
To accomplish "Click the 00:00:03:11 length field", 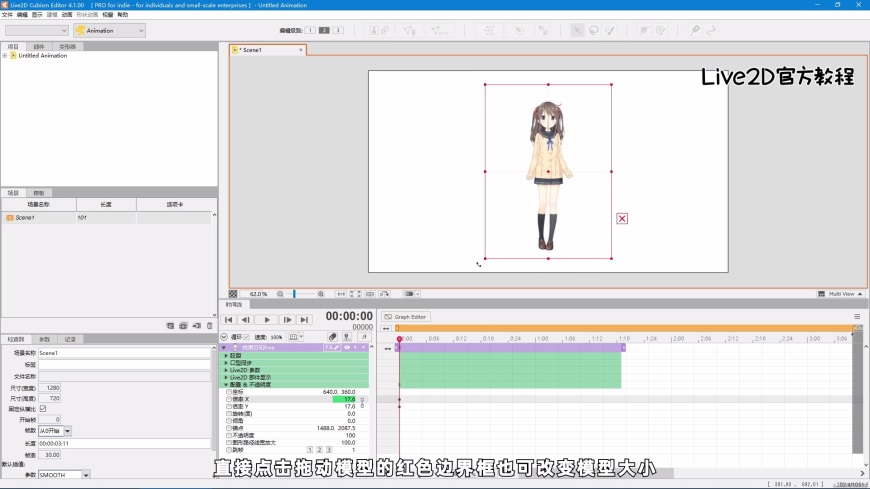I will (124, 443).
